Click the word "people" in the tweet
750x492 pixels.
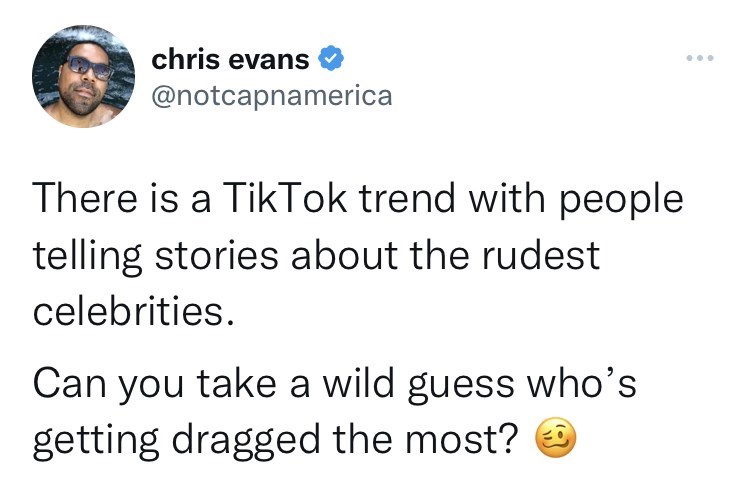tap(625, 197)
